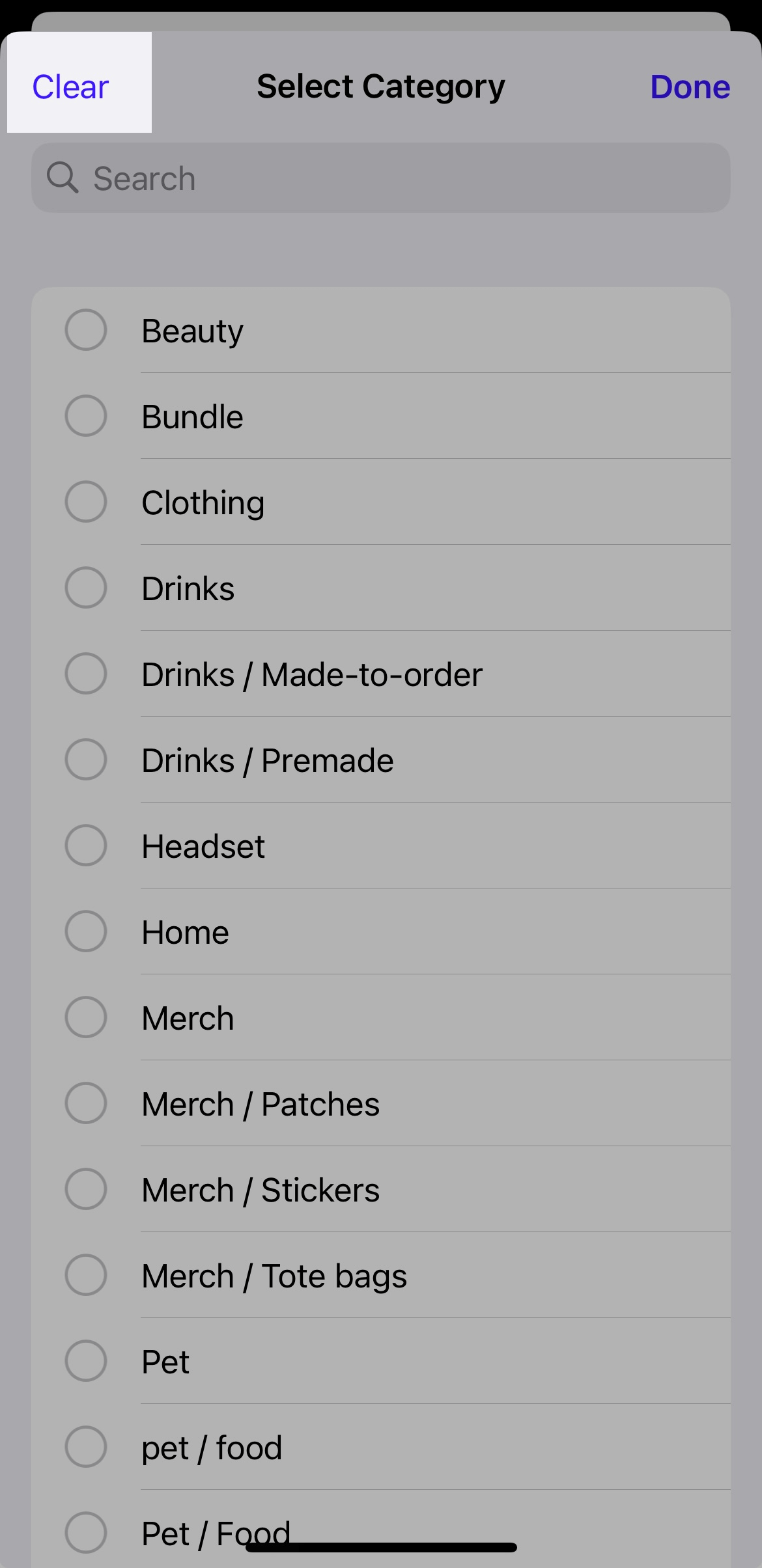The height and width of the screenshot is (1568, 762).
Task: Tap Done to confirm category
Action: (x=690, y=87)
